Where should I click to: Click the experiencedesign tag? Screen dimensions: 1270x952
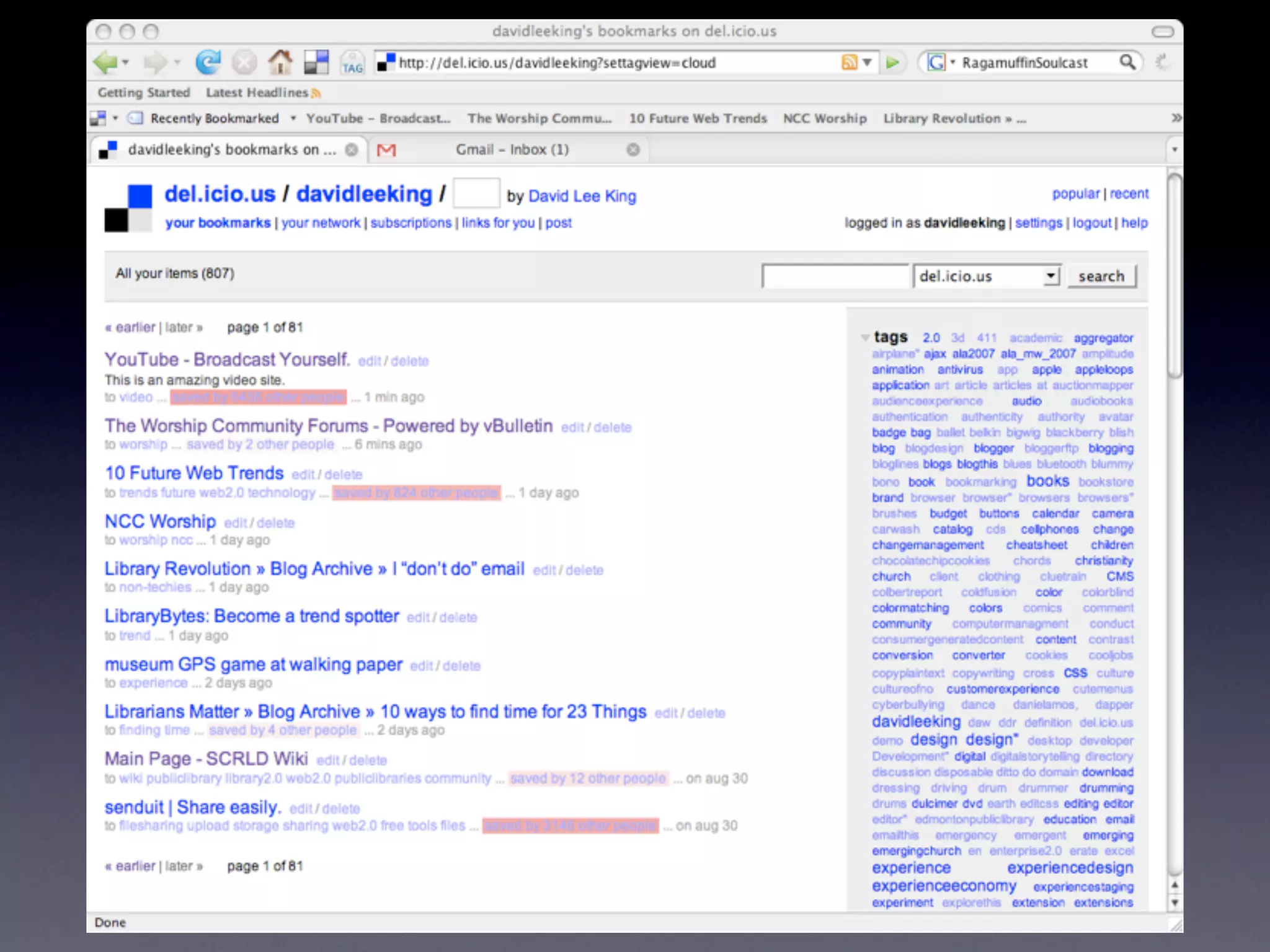(1070, 868)
